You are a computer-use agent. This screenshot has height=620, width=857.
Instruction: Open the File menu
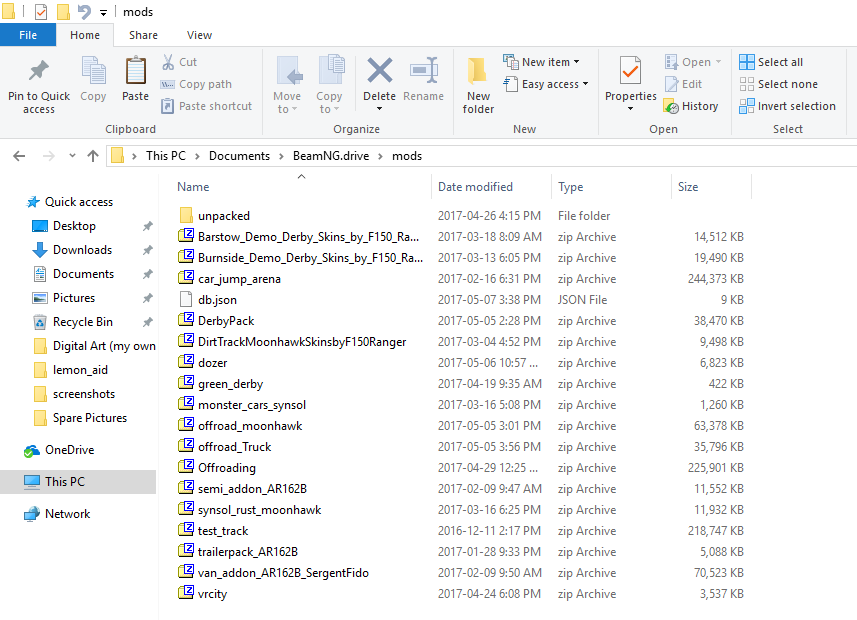(28, 35)
